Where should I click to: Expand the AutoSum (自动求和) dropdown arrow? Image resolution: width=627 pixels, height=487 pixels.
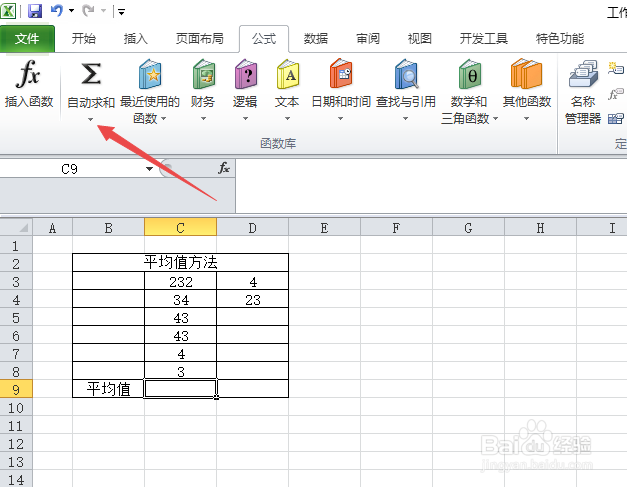point(90,119)
